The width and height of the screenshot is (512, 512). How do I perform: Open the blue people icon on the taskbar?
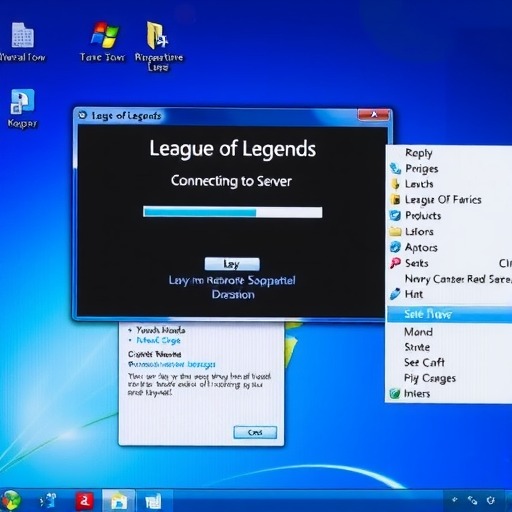point(49,501)
